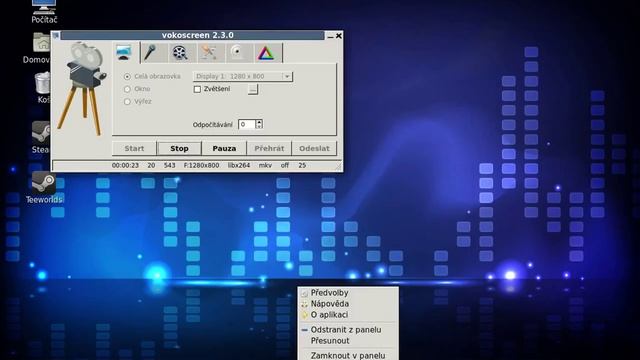Click the Teeworlds desktop icon
This screenshot has height=360, width=640.
(x=44, y=187)
